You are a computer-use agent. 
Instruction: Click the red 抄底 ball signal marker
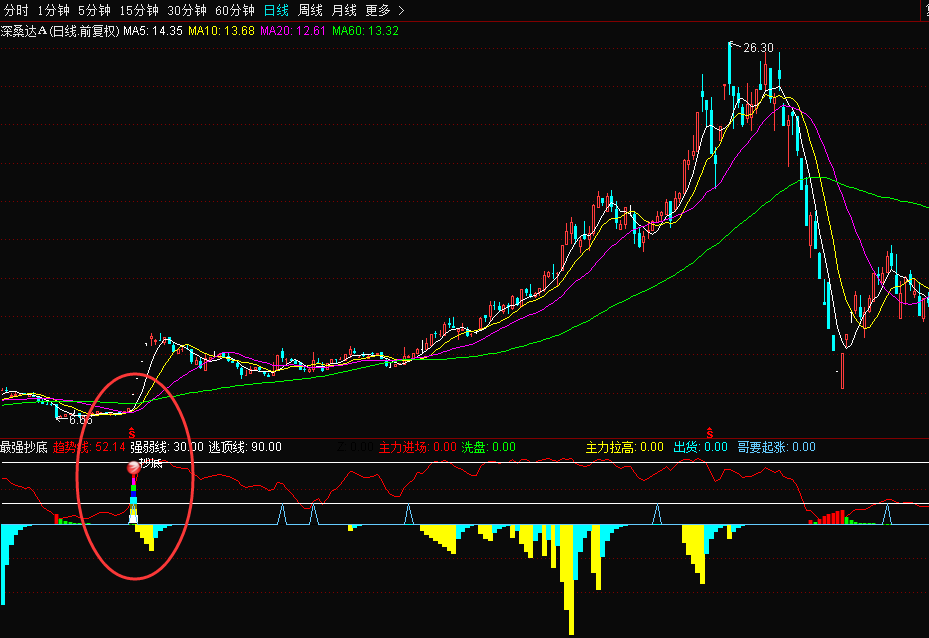click(x=133, y=466)
